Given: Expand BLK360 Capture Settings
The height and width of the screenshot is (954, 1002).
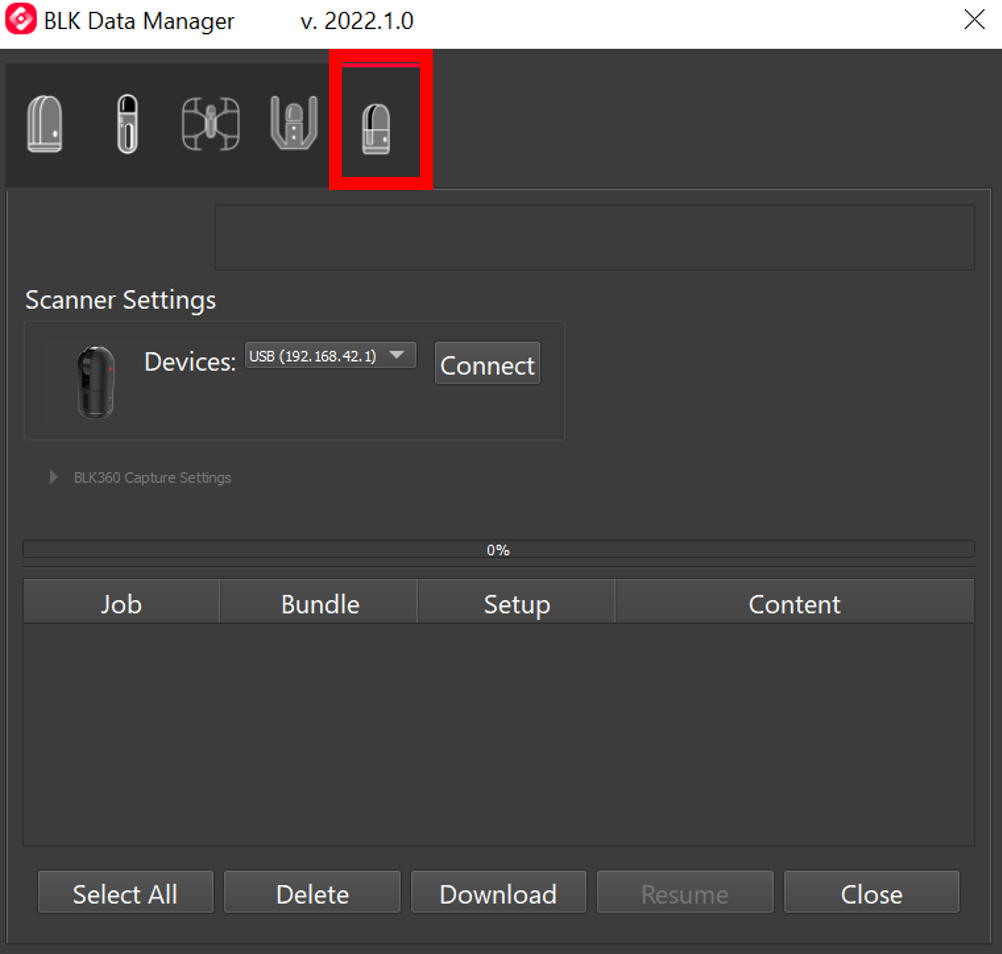Looking at the screenshot, I should [53, 477].
